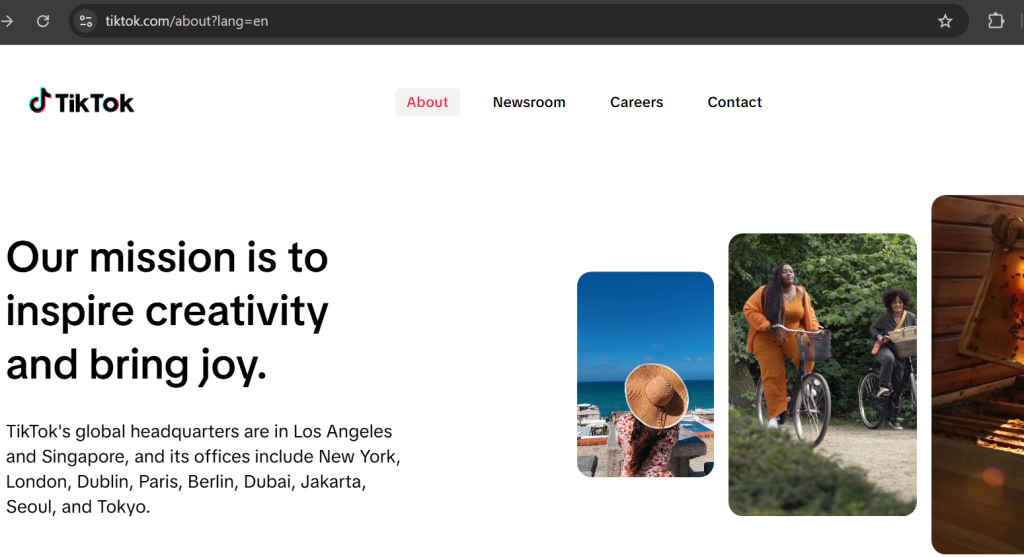
Task: Click the TikTok musical note logo icon
Action: (39, 101)
